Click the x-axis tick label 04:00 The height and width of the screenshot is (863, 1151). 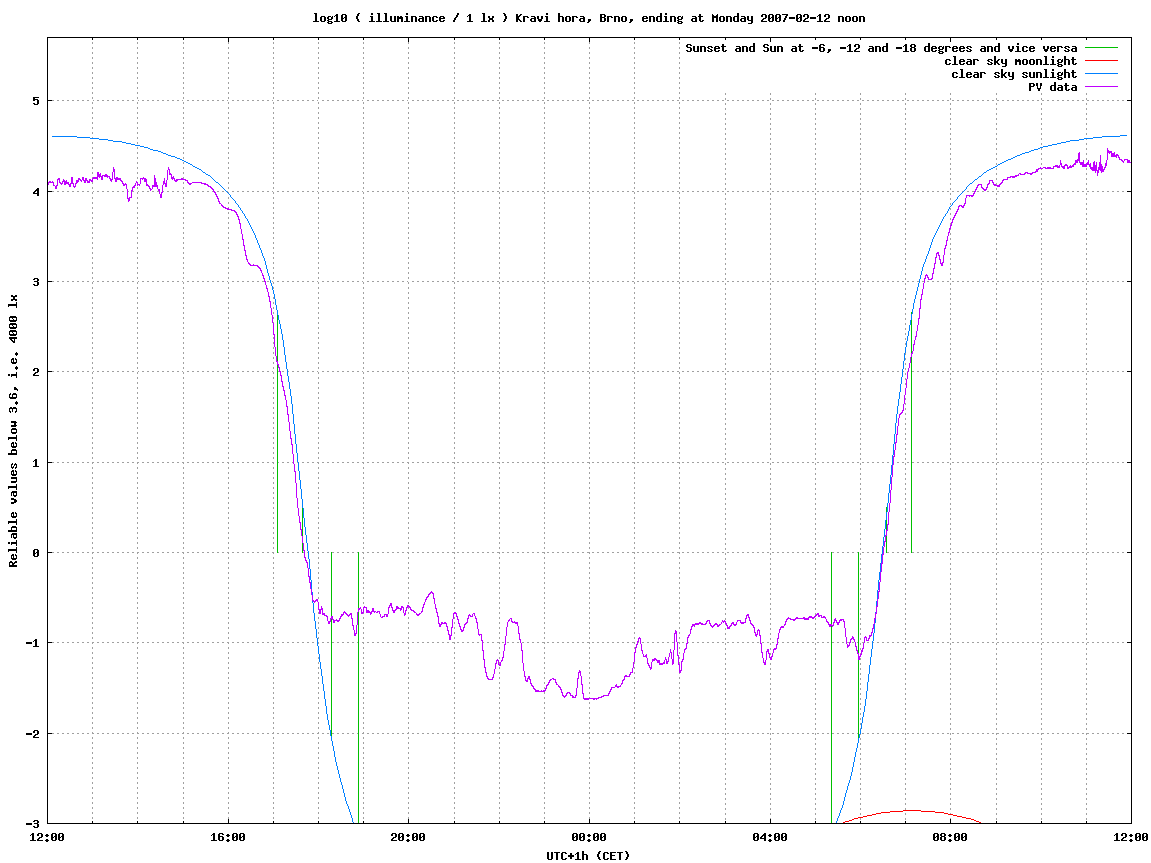769,837
